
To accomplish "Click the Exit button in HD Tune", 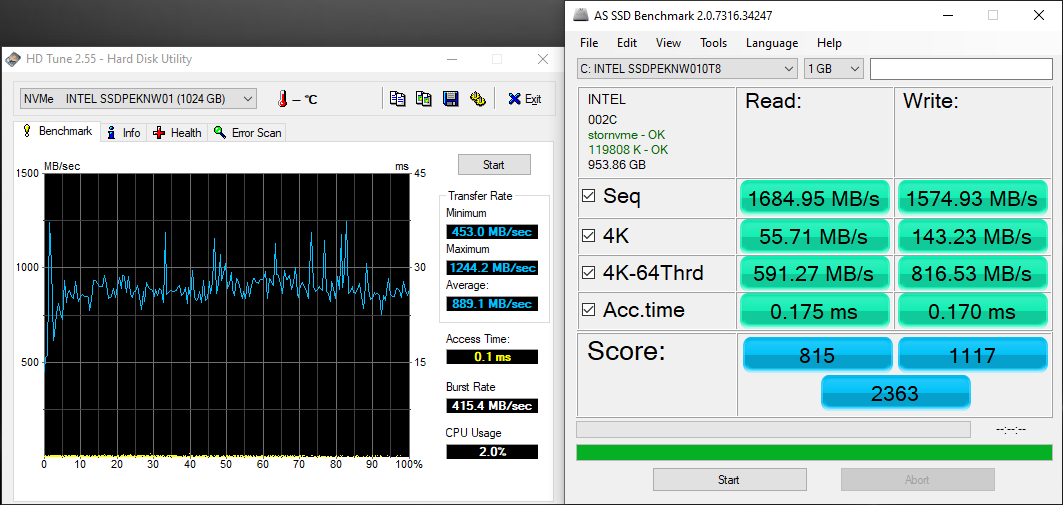I will pos(524,99).
